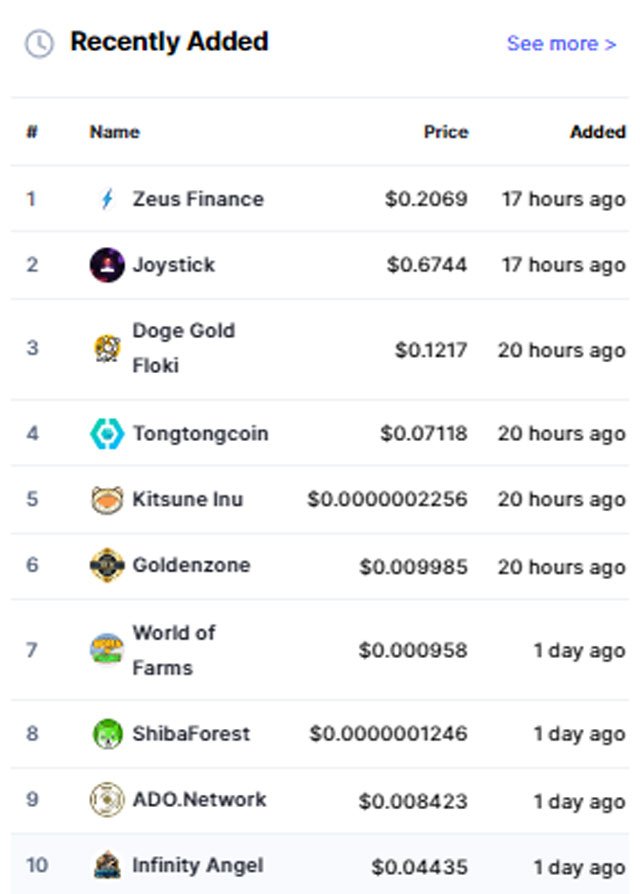Click the World of Farms icon
Viewport: 640px width, 894px height.
[107, 649]
